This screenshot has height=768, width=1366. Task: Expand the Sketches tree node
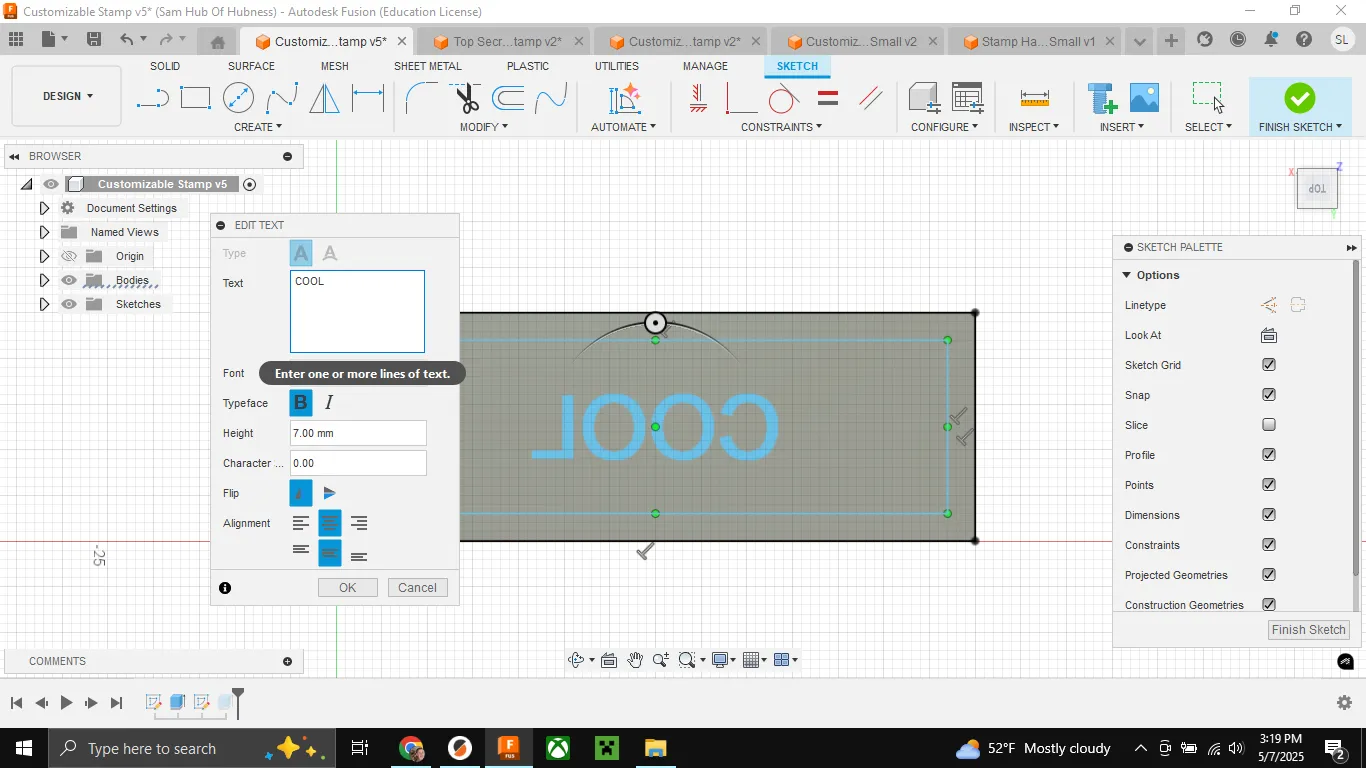point(44,304)
